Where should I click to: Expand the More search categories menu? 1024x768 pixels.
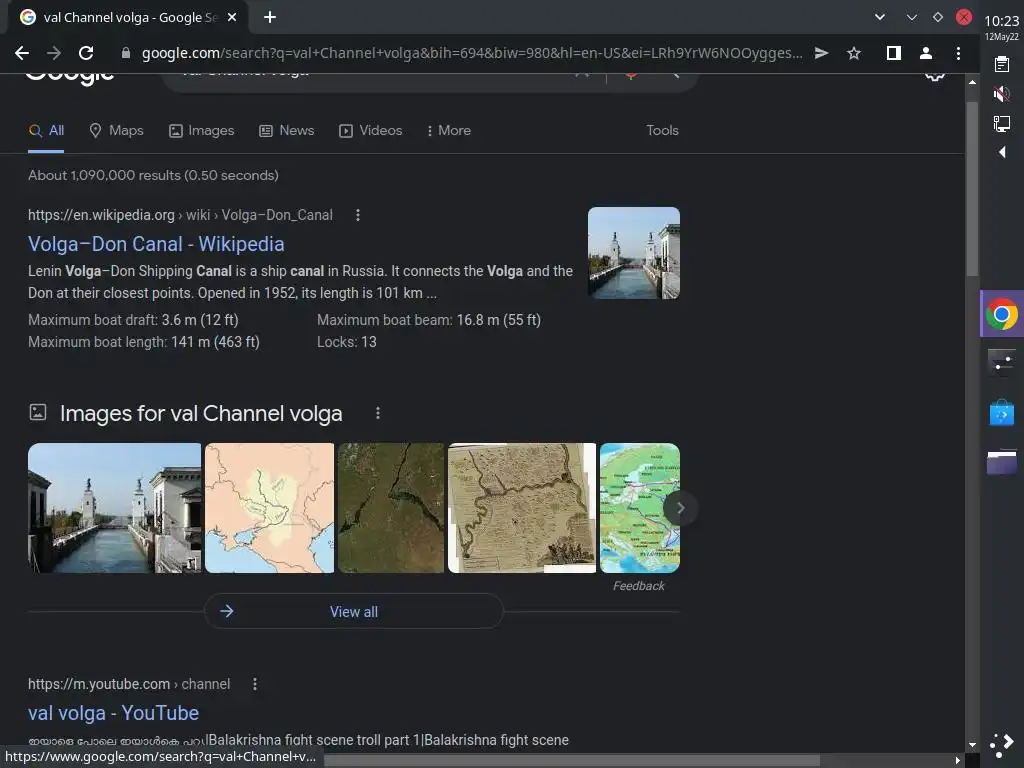pos(448,131)
